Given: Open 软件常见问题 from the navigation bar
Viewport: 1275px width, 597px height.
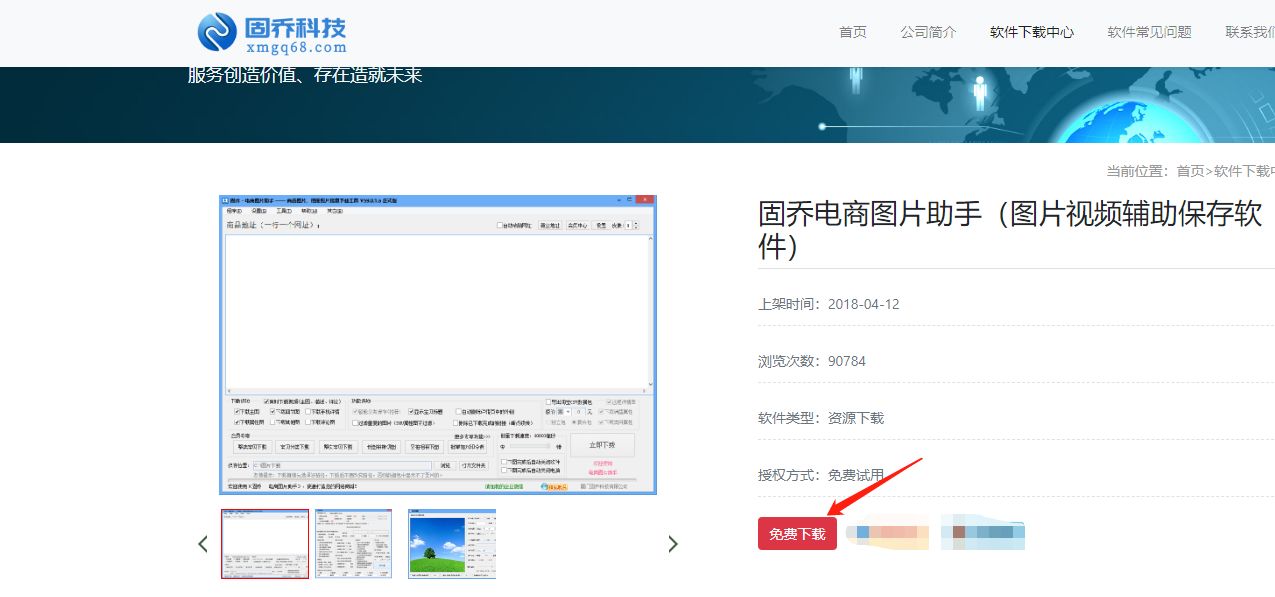Looking at the screenshot, I should (x=1149, y=32).
